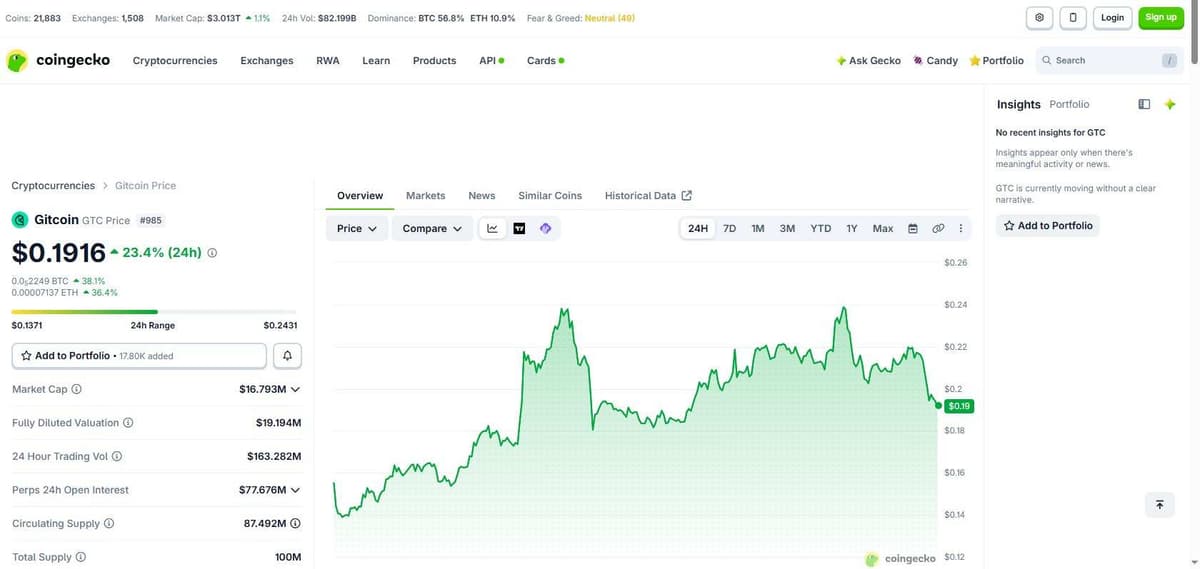
Task: Switch to TradingView chart icon
Action: (519, 228)
